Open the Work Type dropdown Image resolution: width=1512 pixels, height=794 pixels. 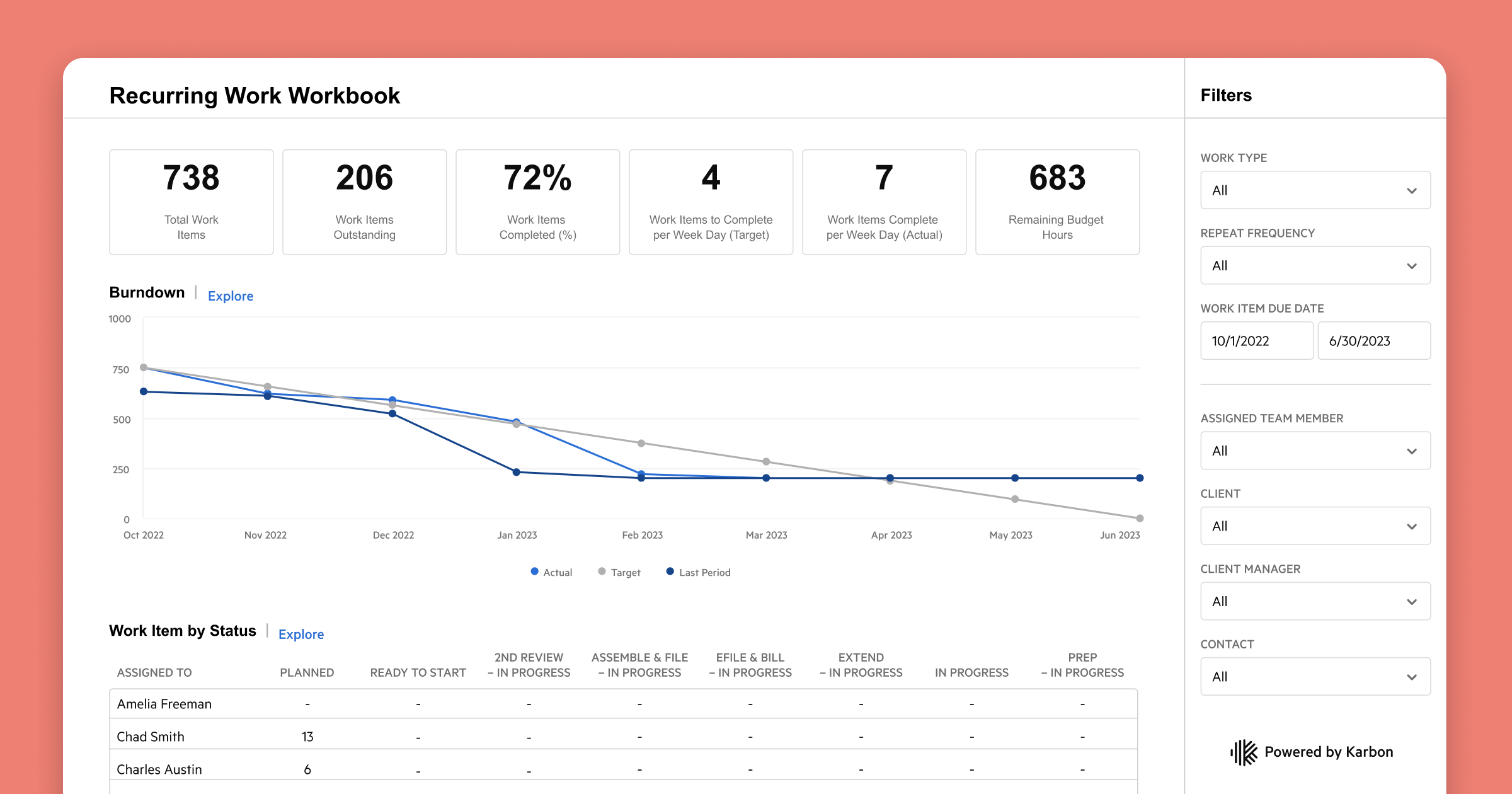(1315, 190)
